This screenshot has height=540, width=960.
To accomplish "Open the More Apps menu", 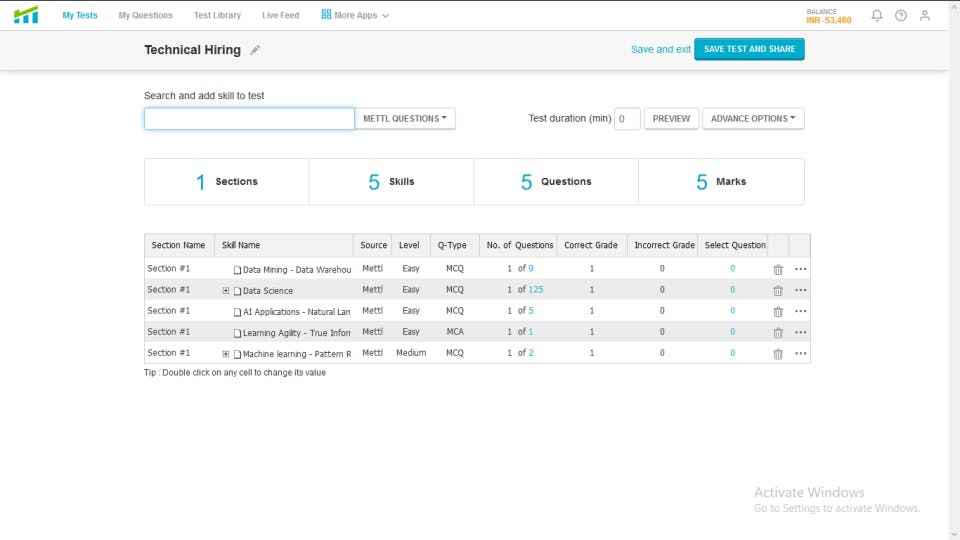I will click(x=355, y=16).
